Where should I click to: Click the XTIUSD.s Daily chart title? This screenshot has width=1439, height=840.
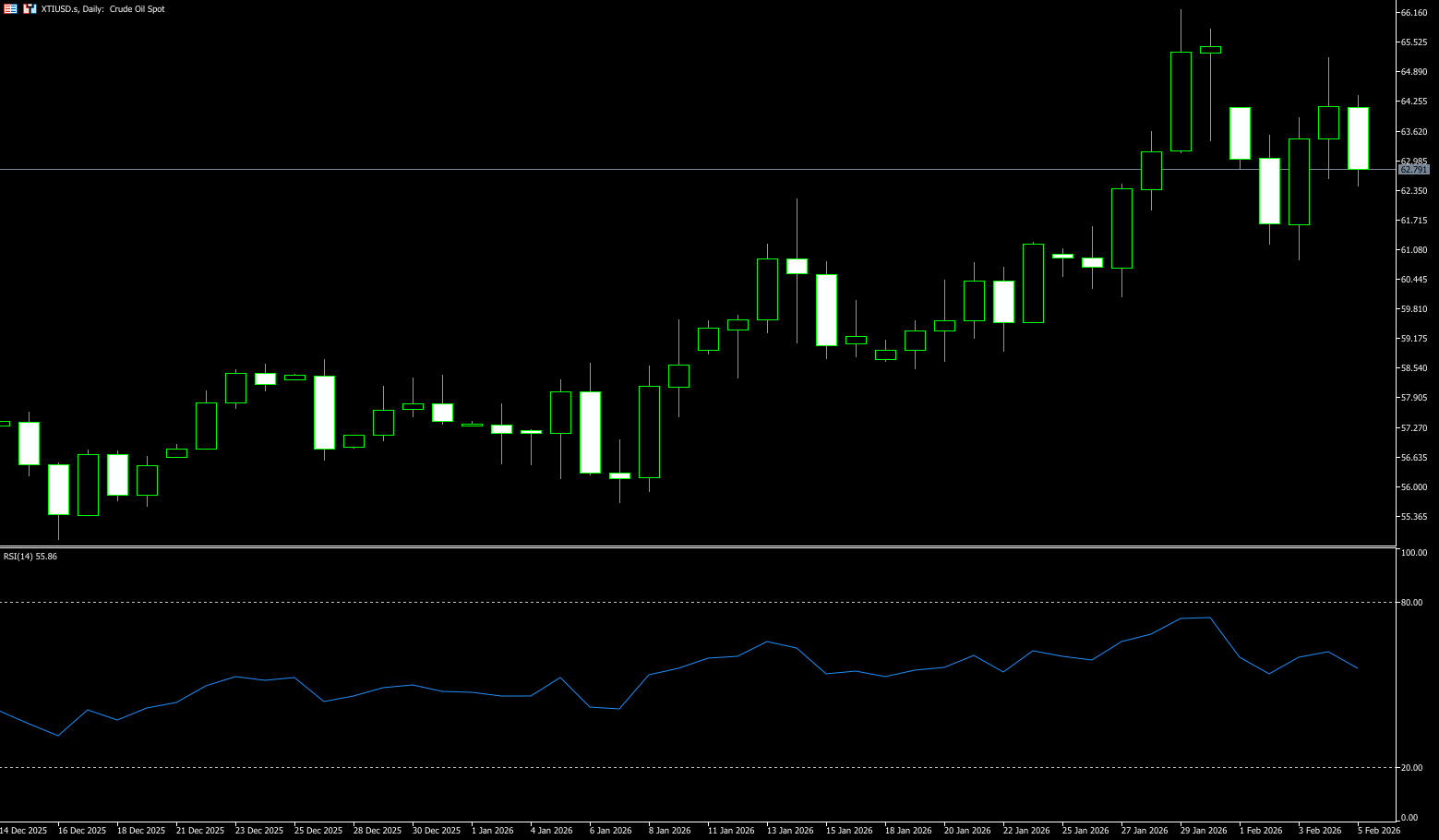click(x=103, y=9)
